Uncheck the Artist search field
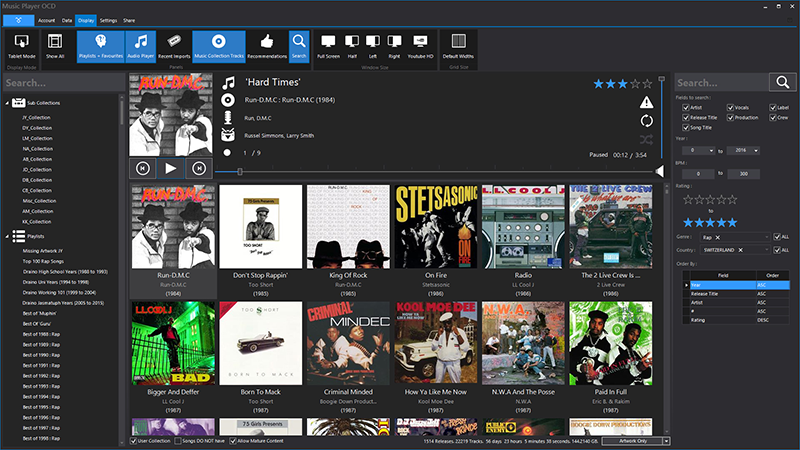 pyautogui.click(x=686, y=108)
